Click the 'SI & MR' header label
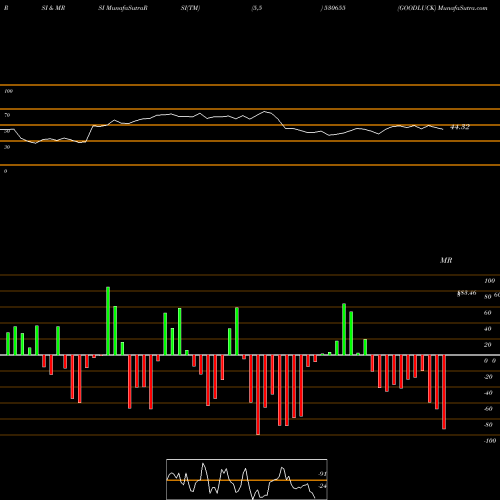500x500 pixels. [x=53, y=8]
